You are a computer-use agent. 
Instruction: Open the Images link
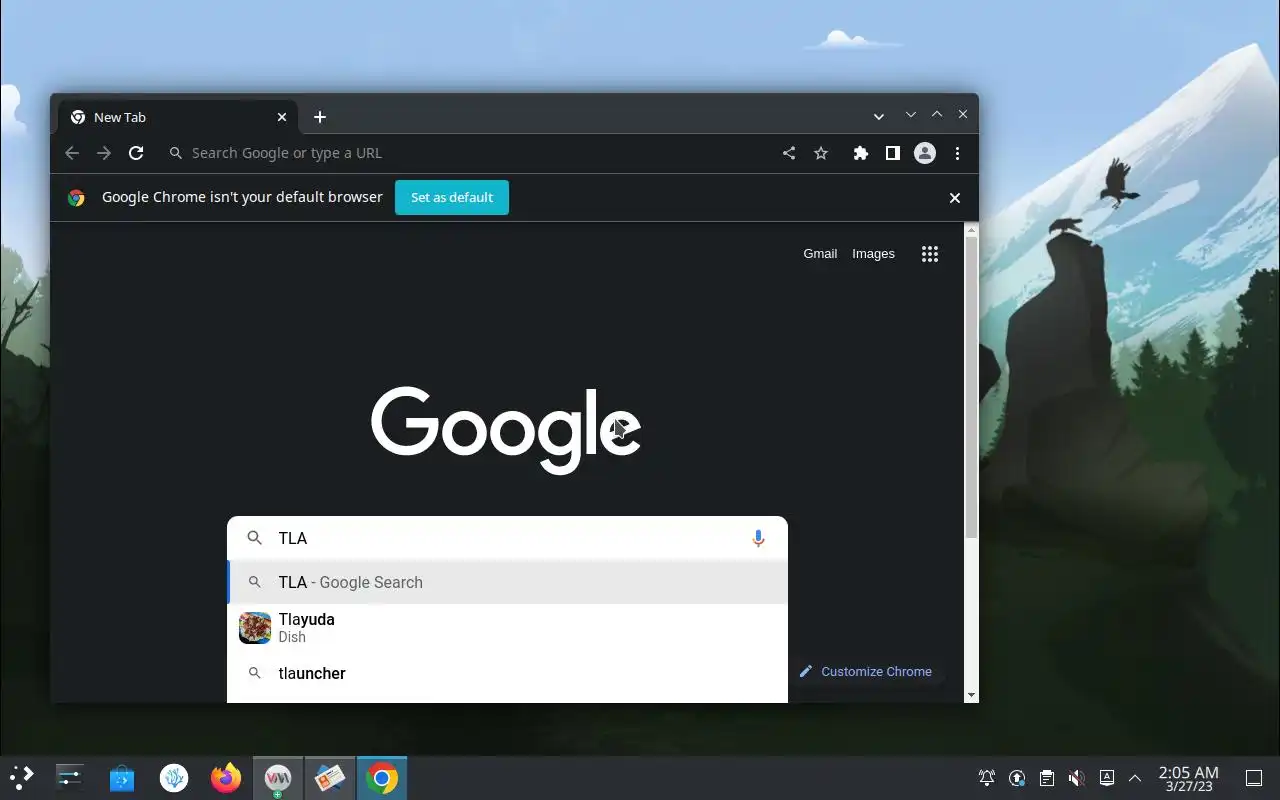[873, 254]
